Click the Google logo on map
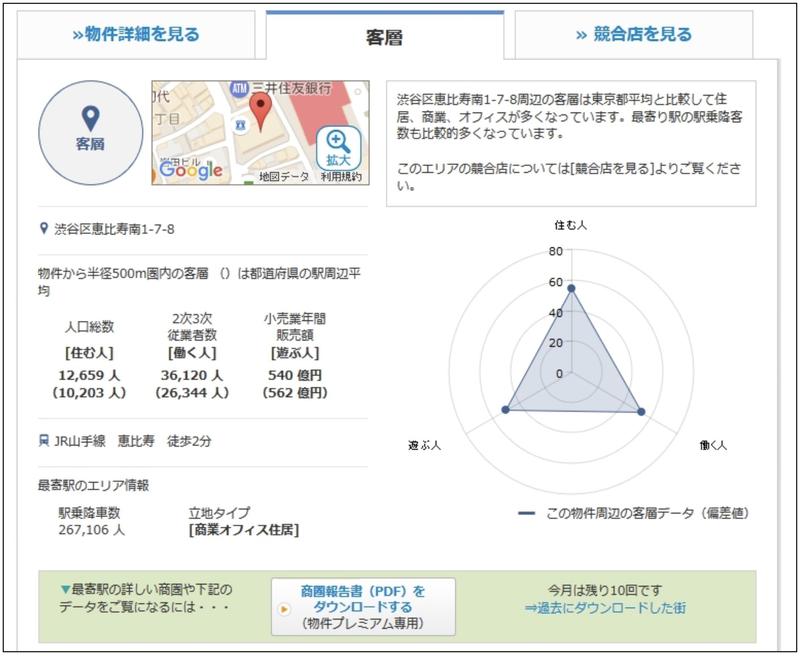Viewport: 800px width, 656px height. (x=191, y=170)
